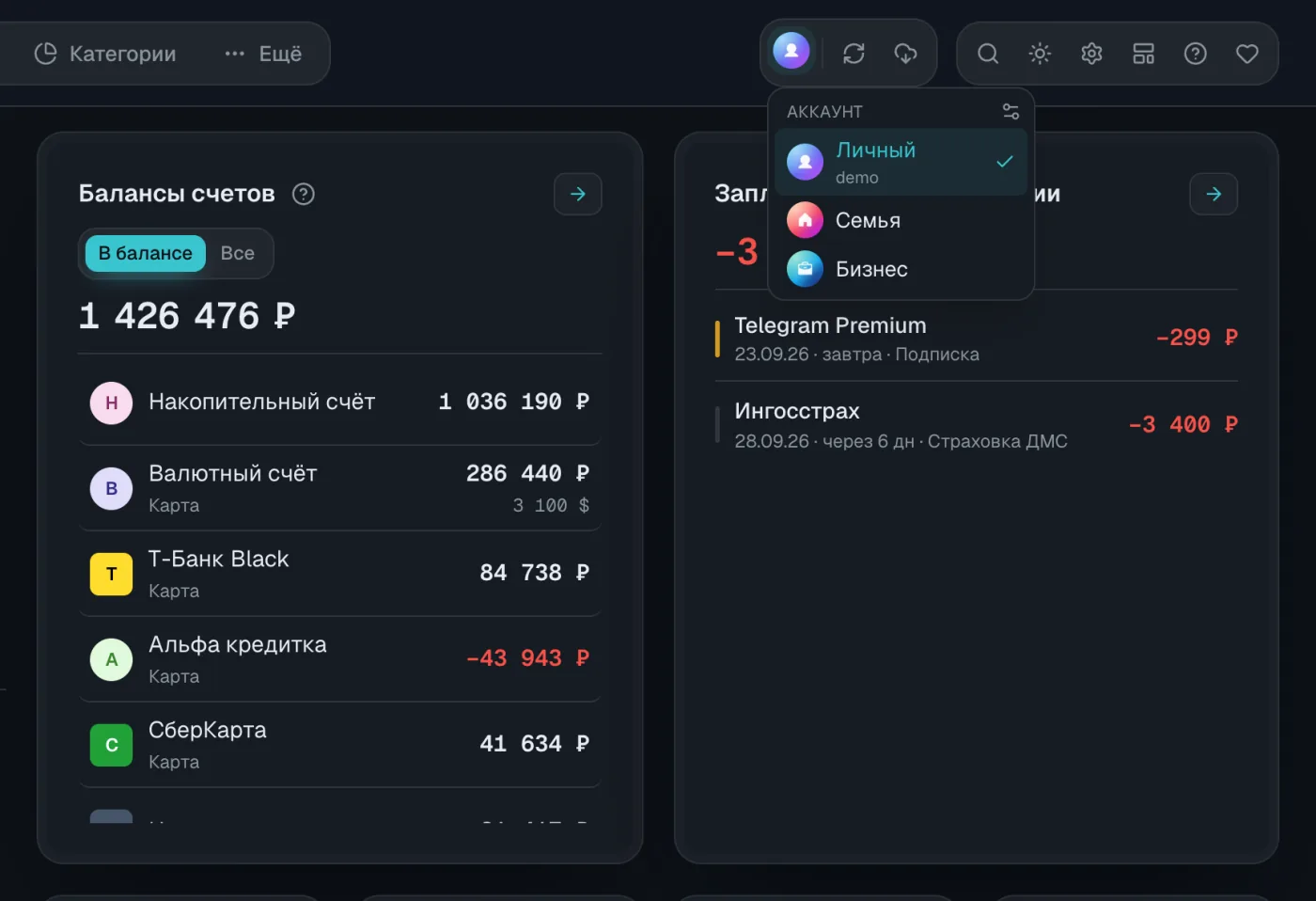Screen dimensions: 1316x901
Task: Open Альфа кредитка account row
Action: pyautogui.click(x=339, y=659)
